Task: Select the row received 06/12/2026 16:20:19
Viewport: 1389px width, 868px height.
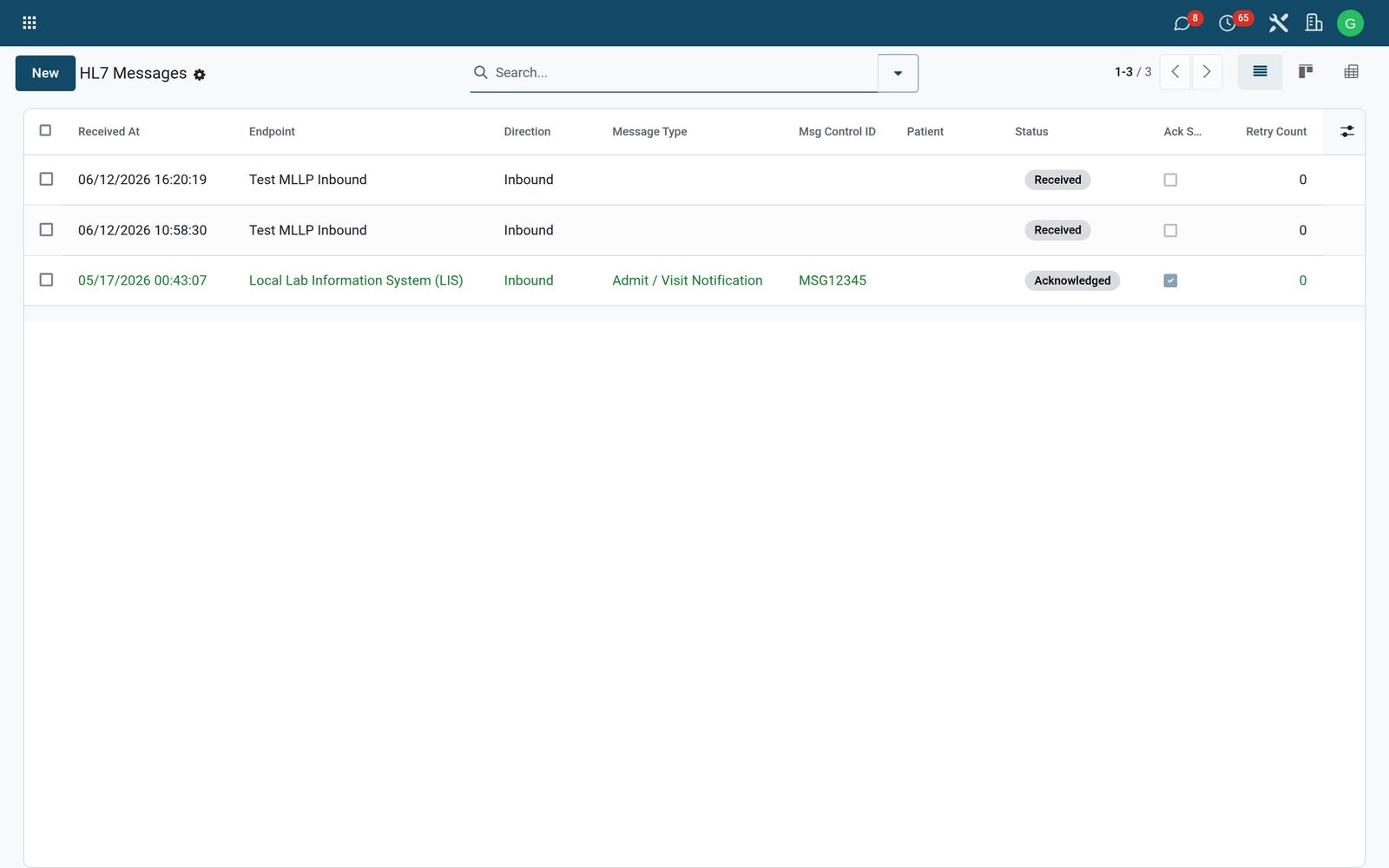Action: pyautogui.click(x=46, y=179)
